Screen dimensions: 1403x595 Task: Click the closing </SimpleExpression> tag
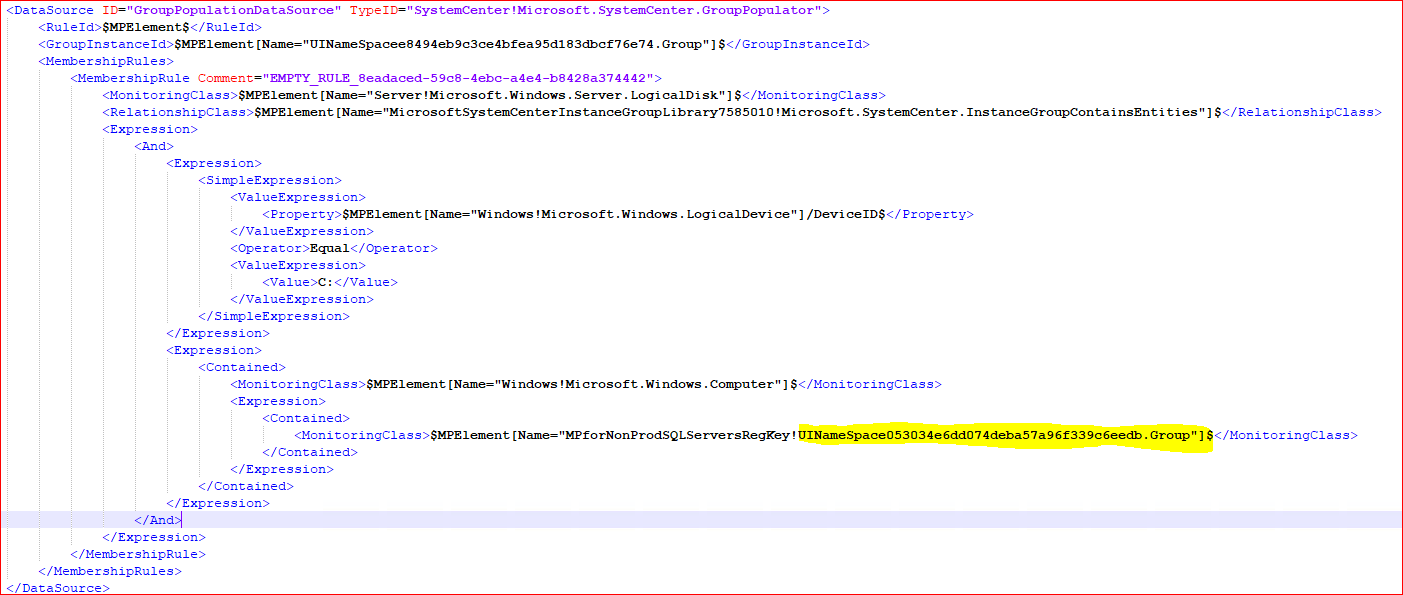coord(273,316)
